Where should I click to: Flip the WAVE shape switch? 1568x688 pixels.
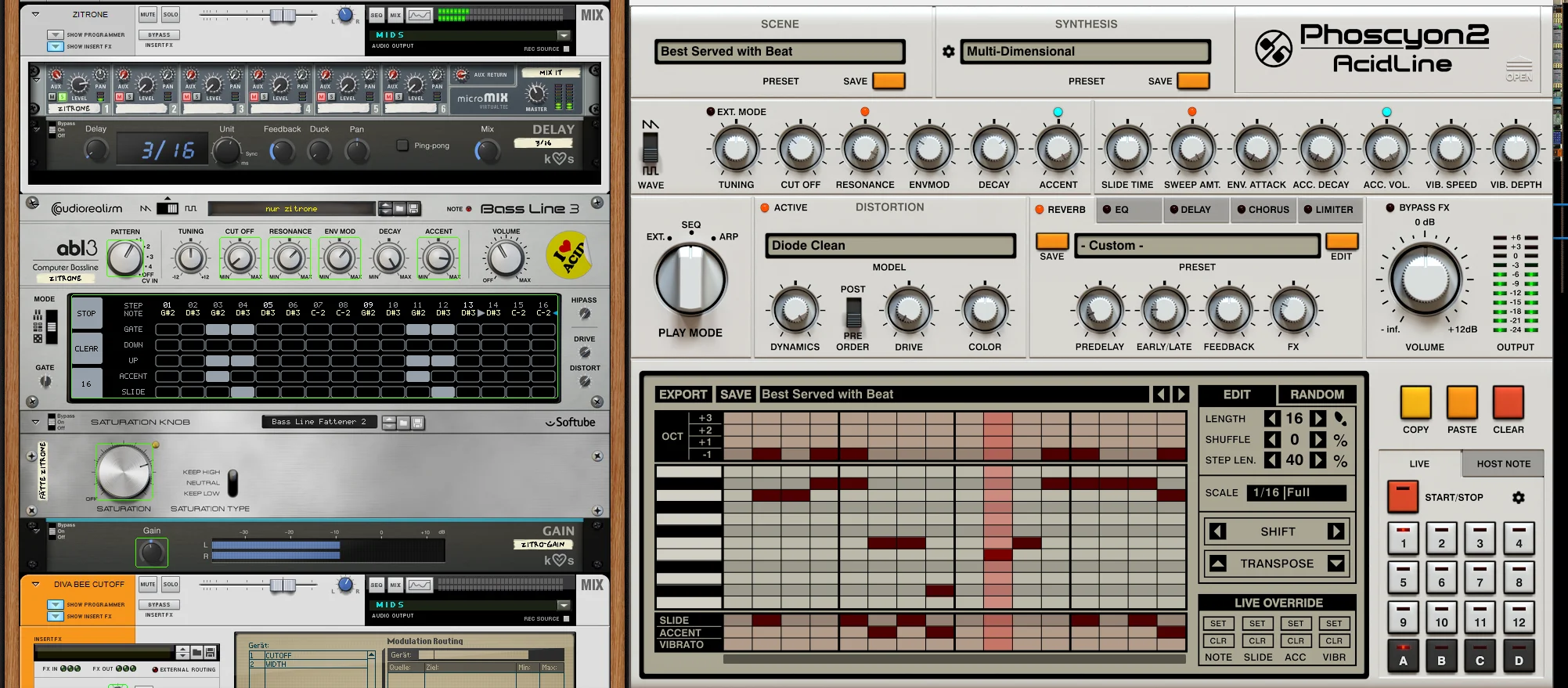click(x=651, y=149)
